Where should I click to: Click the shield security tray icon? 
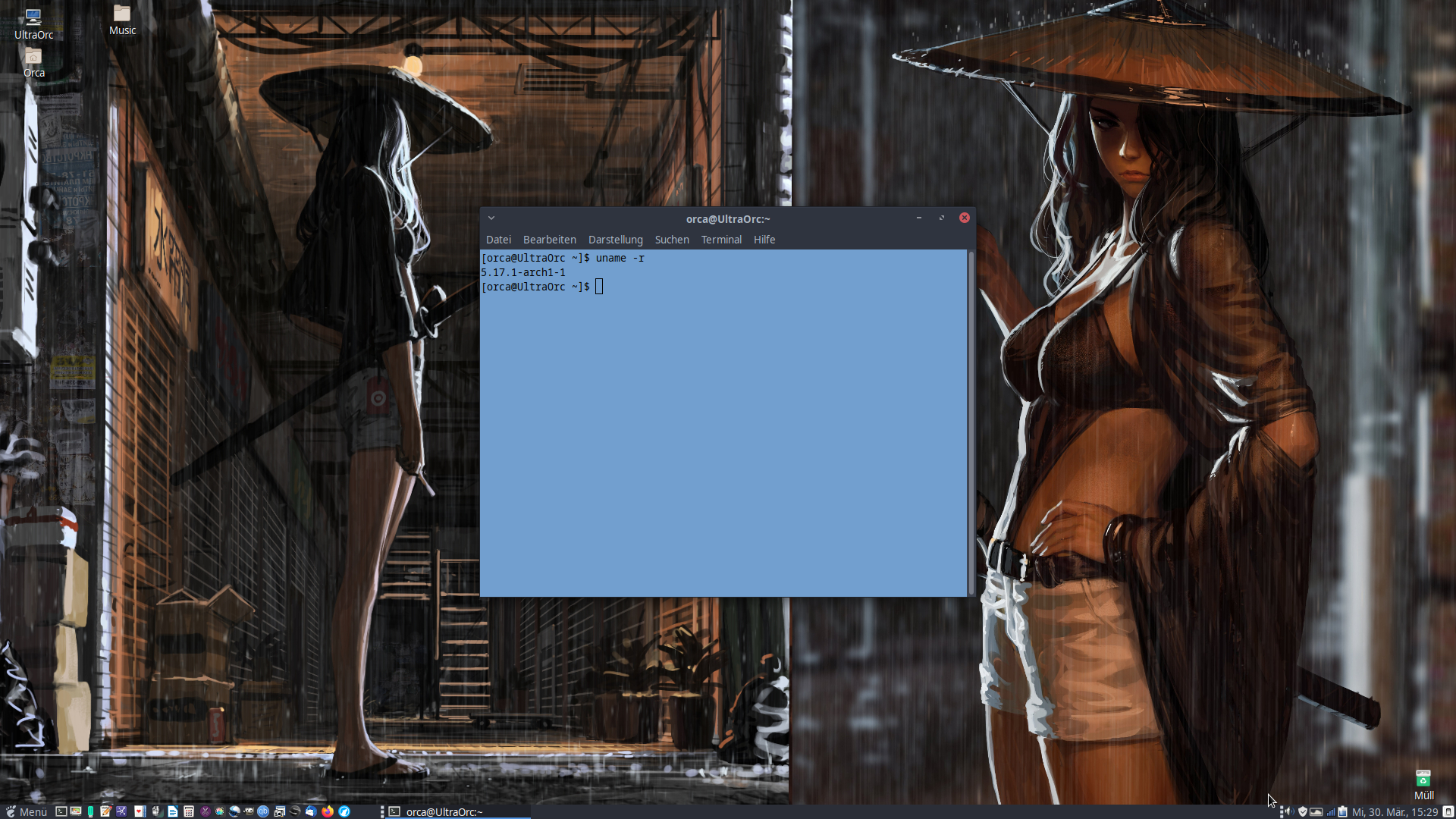click(x=1303, y=811)
